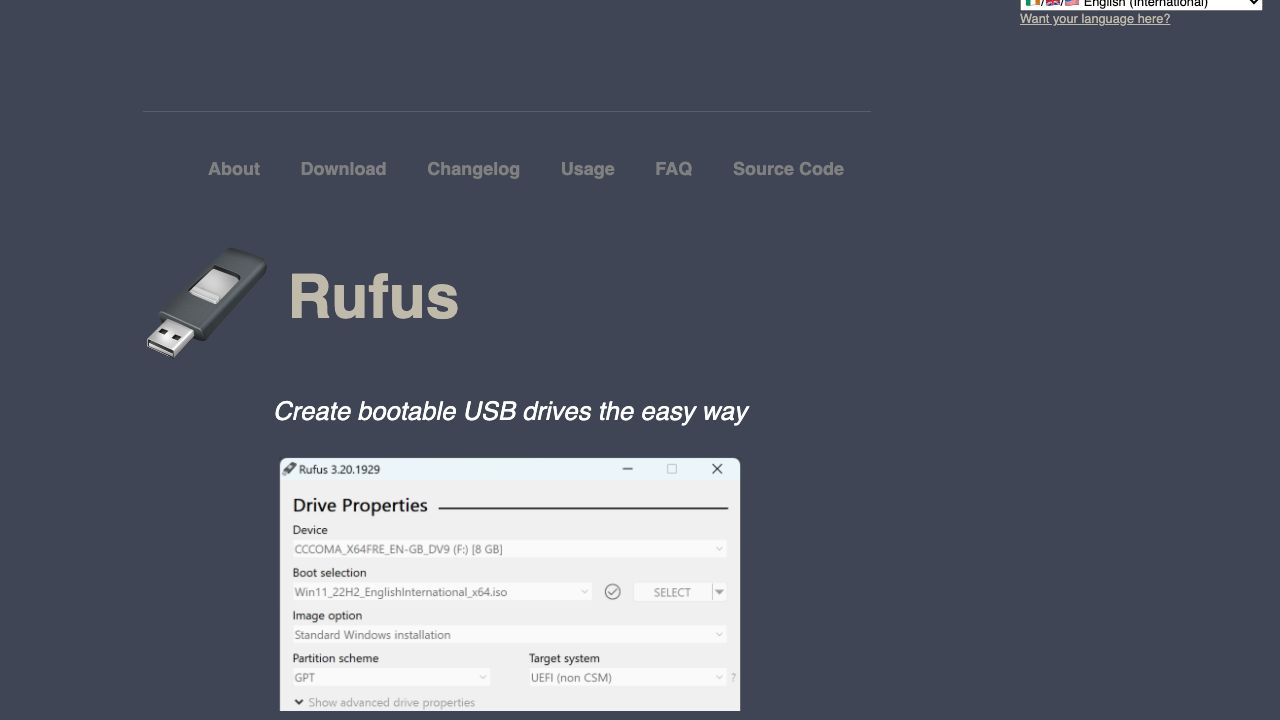Click the SELECT button in Rufus
The image size is (1280, 720).
click(x=672, y=592)
